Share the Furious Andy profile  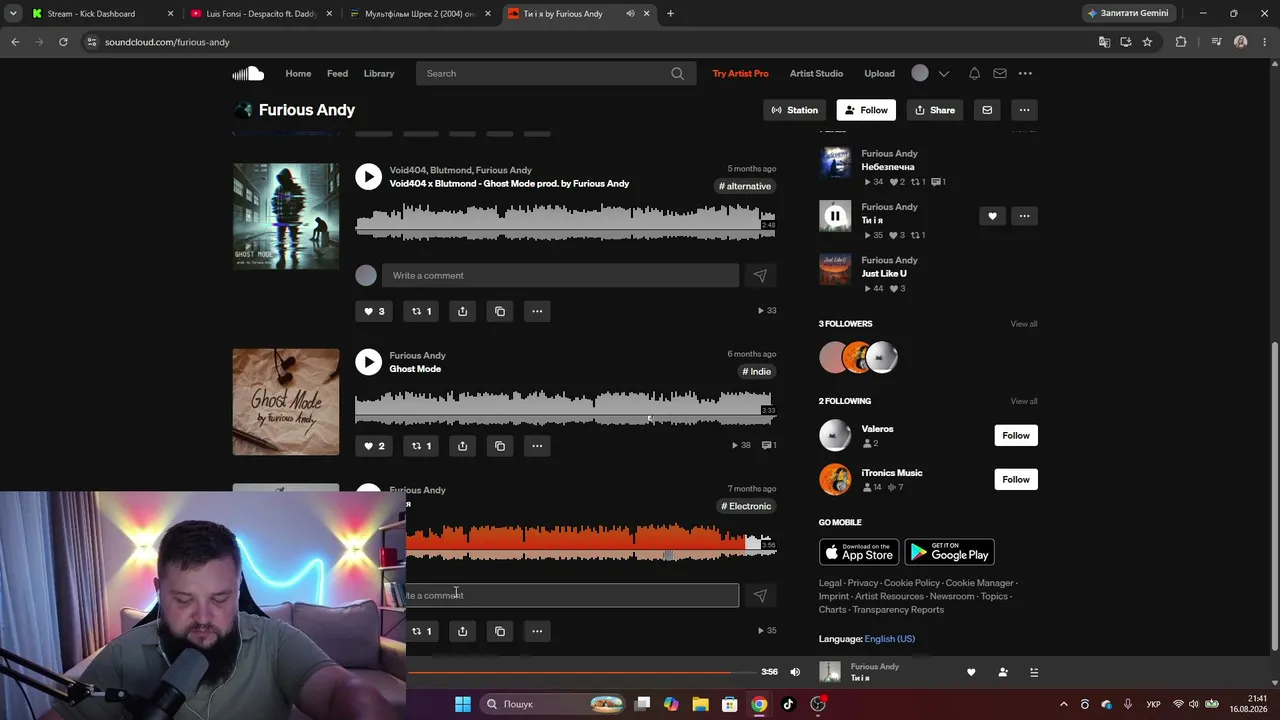pyautogui.click(x=935, y=110)
